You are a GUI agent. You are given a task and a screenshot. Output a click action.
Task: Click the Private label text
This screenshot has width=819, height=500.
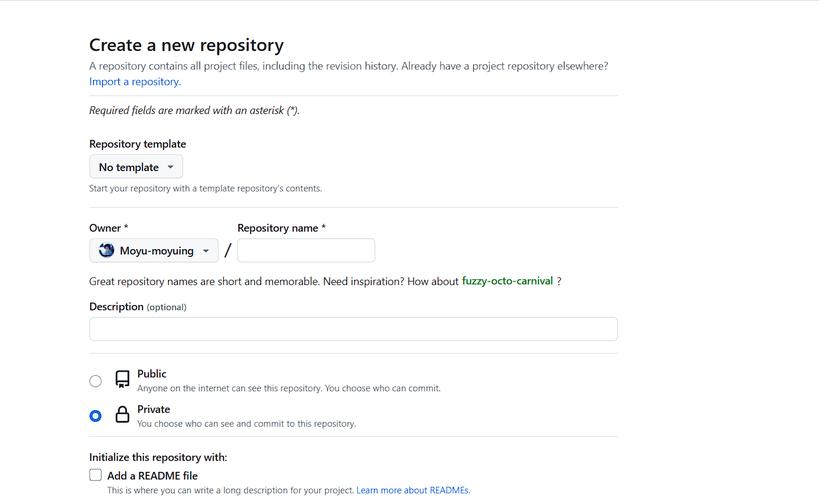pos(154,409)
